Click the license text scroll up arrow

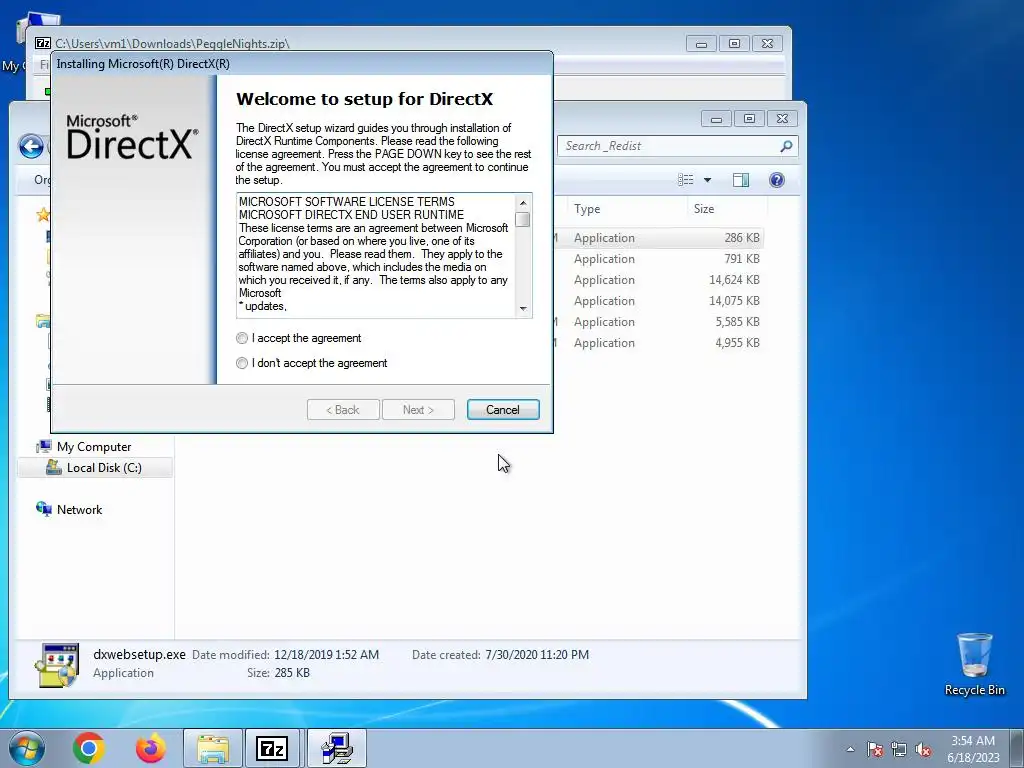click(522, 202)
